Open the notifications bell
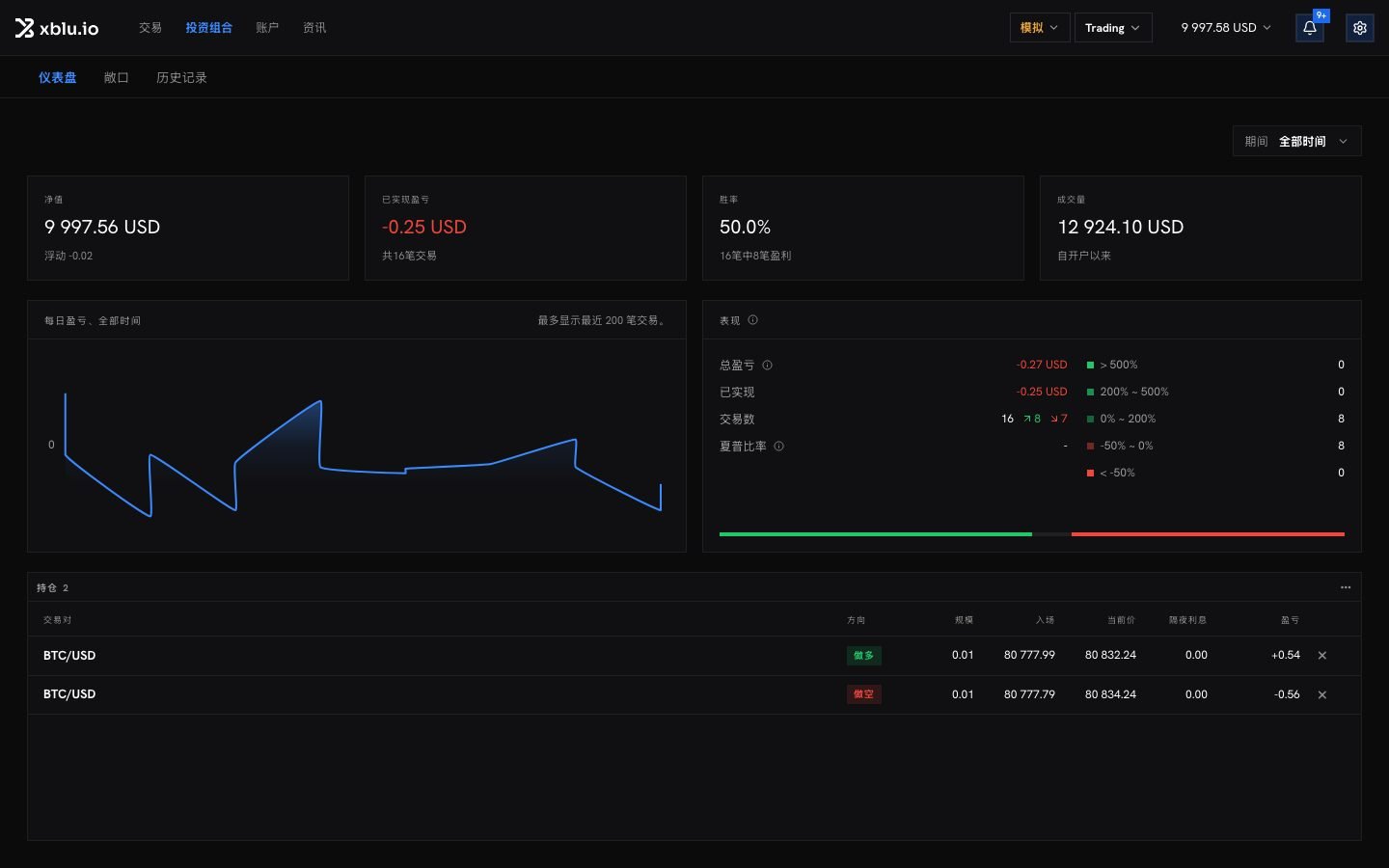This screenshot has height=868, width=1389. click(x=1310, y=28)
